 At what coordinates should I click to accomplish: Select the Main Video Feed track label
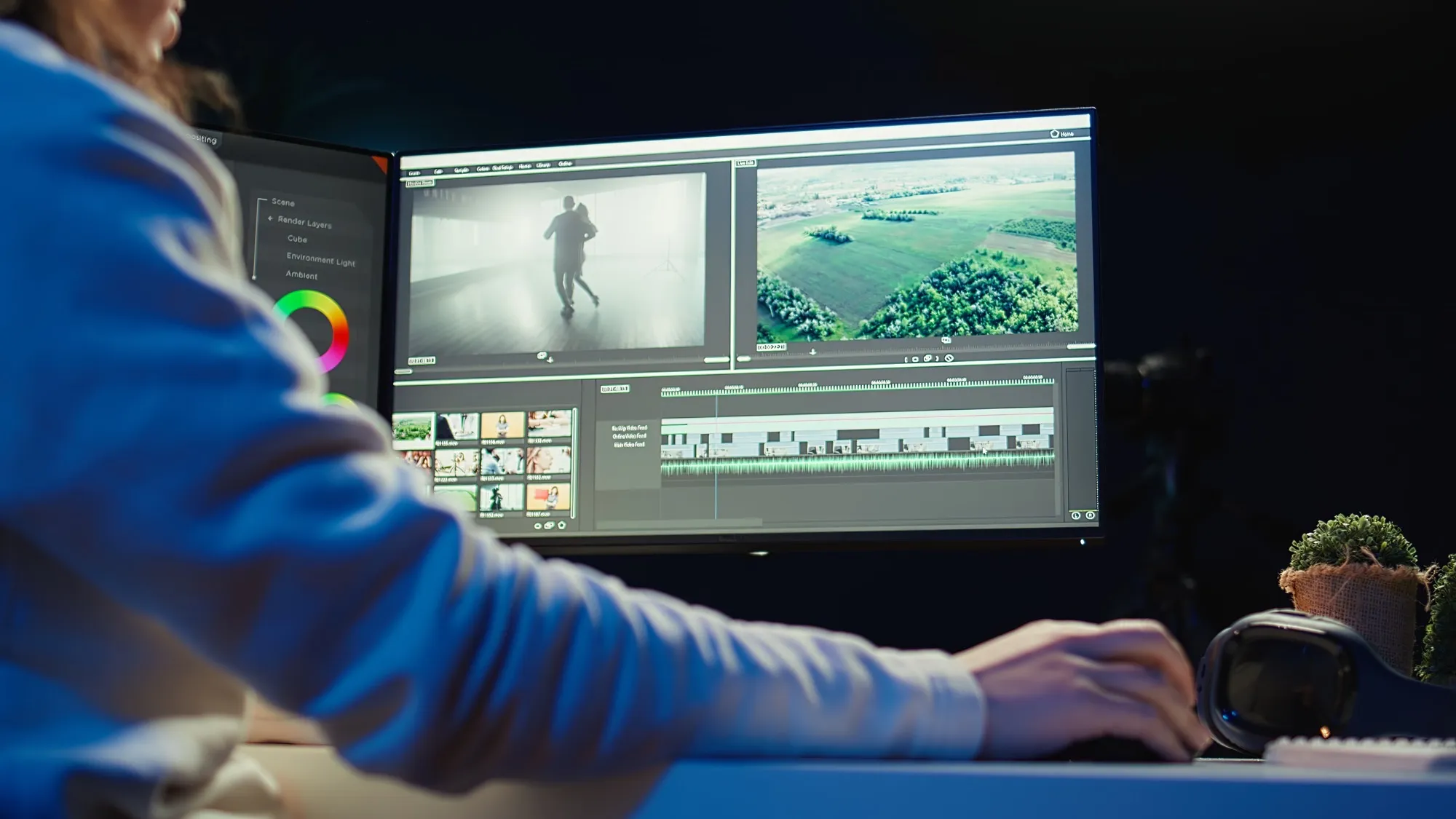click(629, 444)
